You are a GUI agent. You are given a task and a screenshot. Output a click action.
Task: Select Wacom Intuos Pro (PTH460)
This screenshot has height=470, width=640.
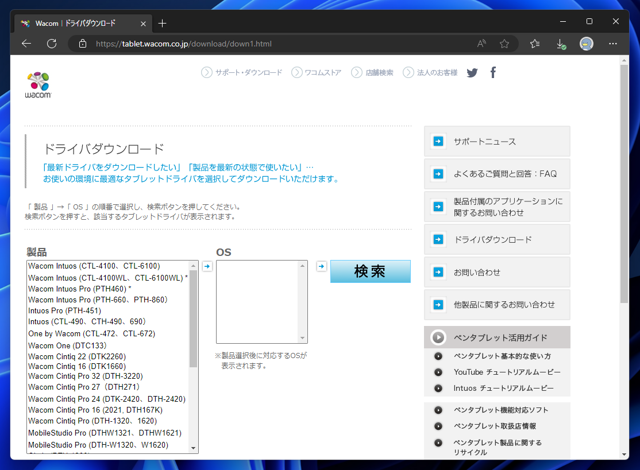(x=80, y=289)
